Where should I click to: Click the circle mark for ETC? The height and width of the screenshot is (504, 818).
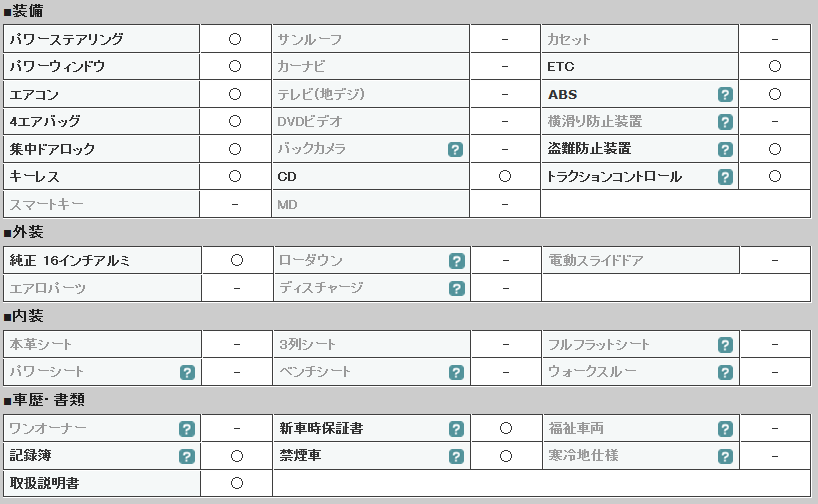click(775, 66)
